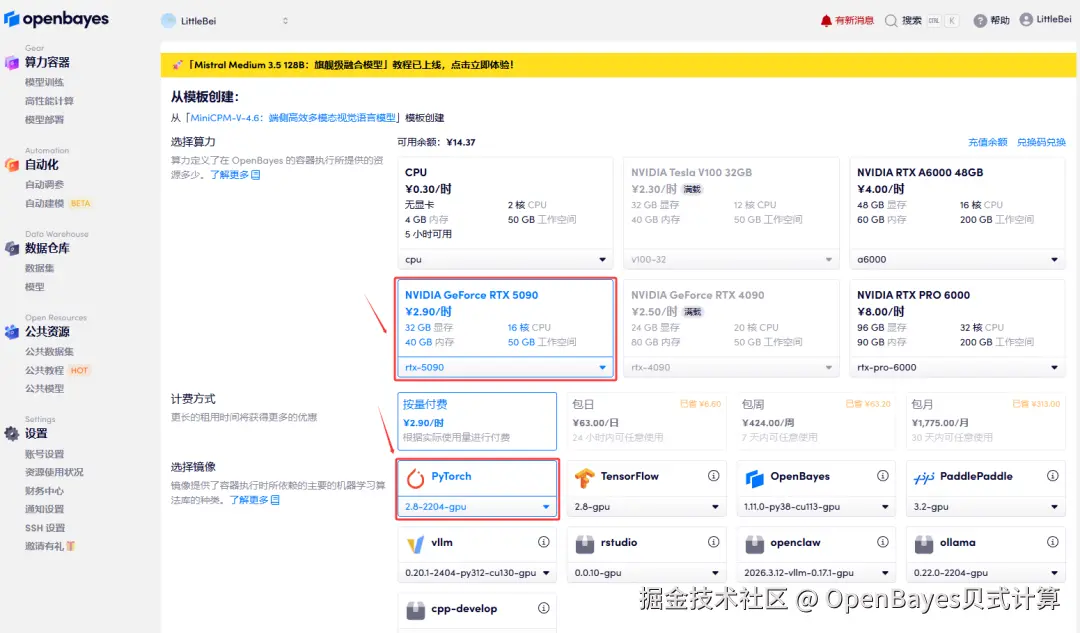Open the cpu resource dropdown
Screen dimensions: 1080x633
(x=505, y=260)
